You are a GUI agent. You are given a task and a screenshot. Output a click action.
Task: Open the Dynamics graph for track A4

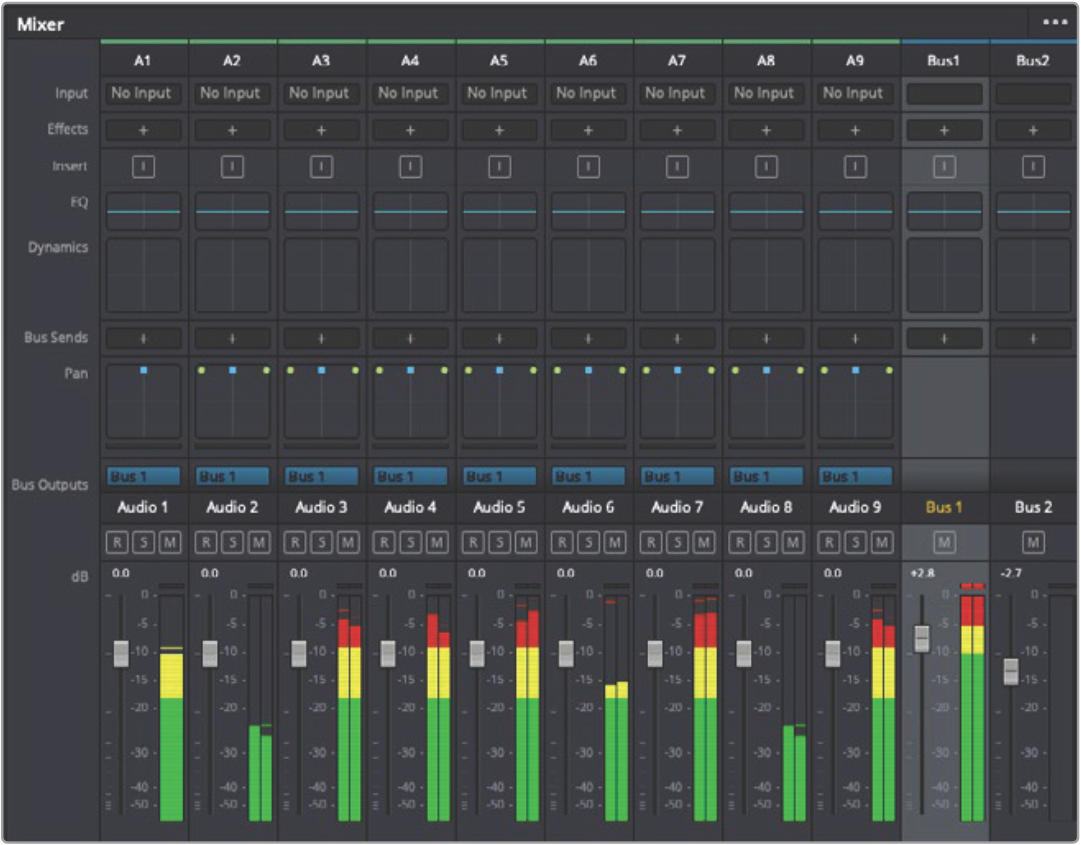coord(410,275)
